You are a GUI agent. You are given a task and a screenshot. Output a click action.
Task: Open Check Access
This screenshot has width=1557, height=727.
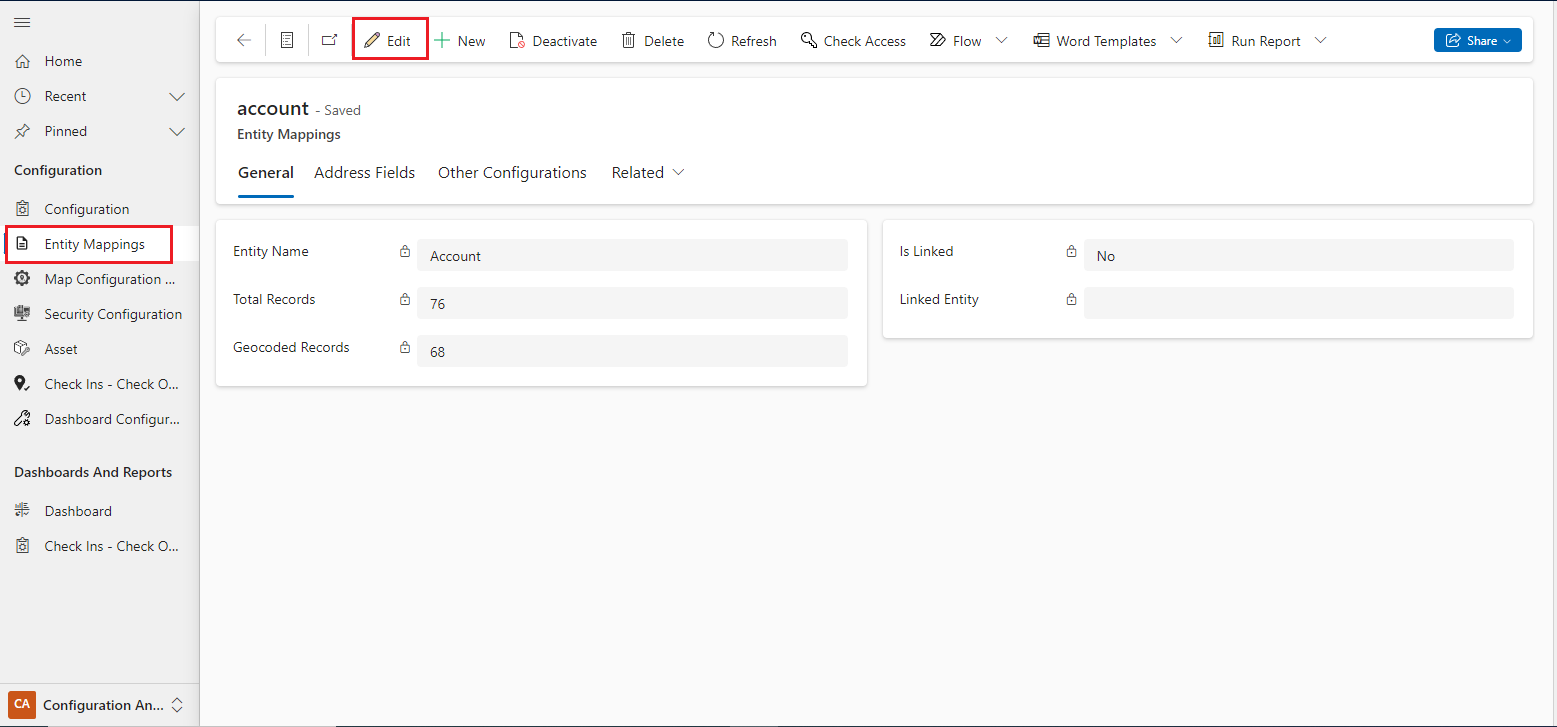coord(853,41)
